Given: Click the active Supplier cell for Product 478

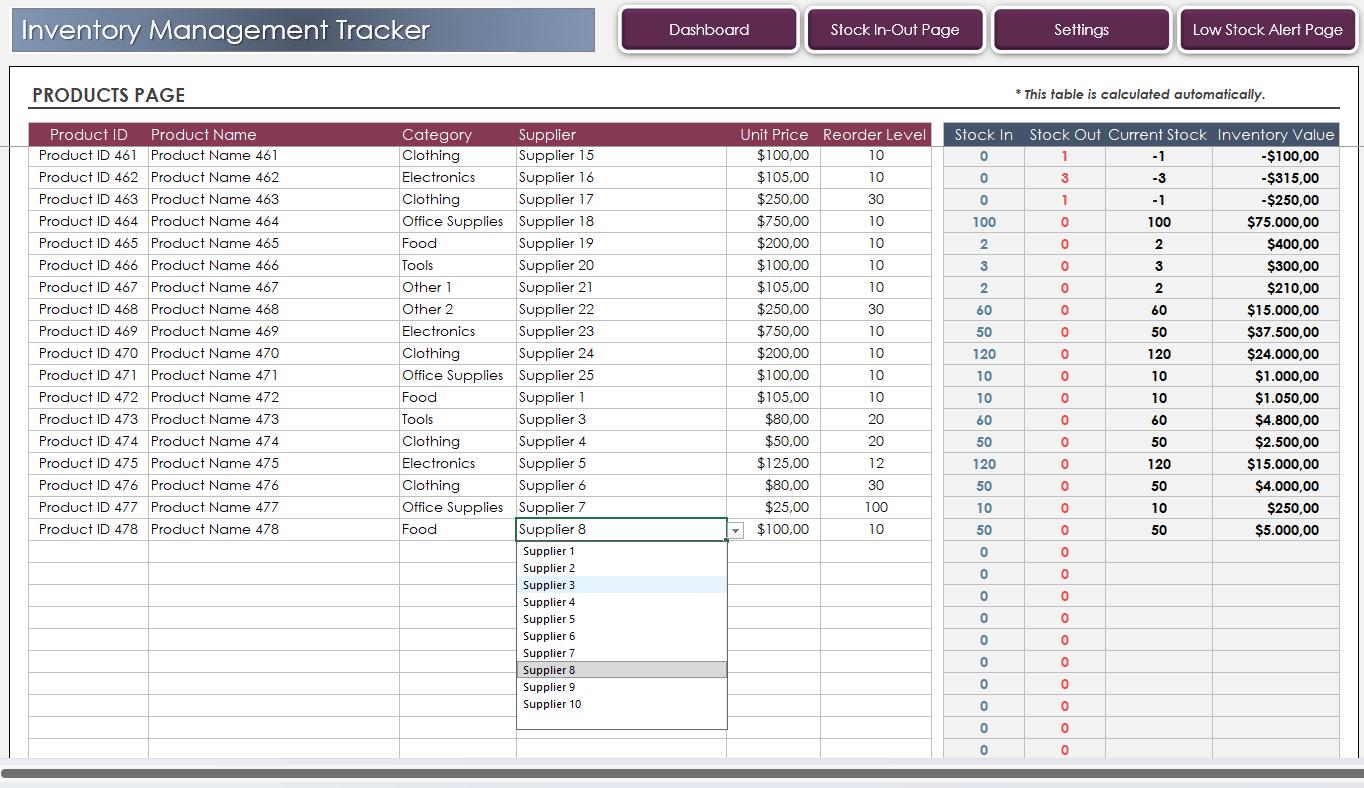Looking at the screenshot, I should pyautogui.click(x=621, y=529).
